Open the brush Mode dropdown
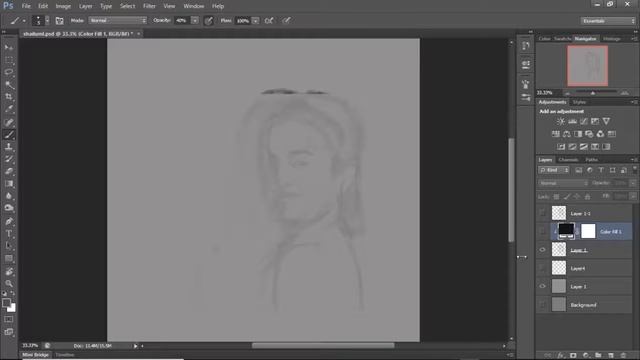 [x=118, y=20]
